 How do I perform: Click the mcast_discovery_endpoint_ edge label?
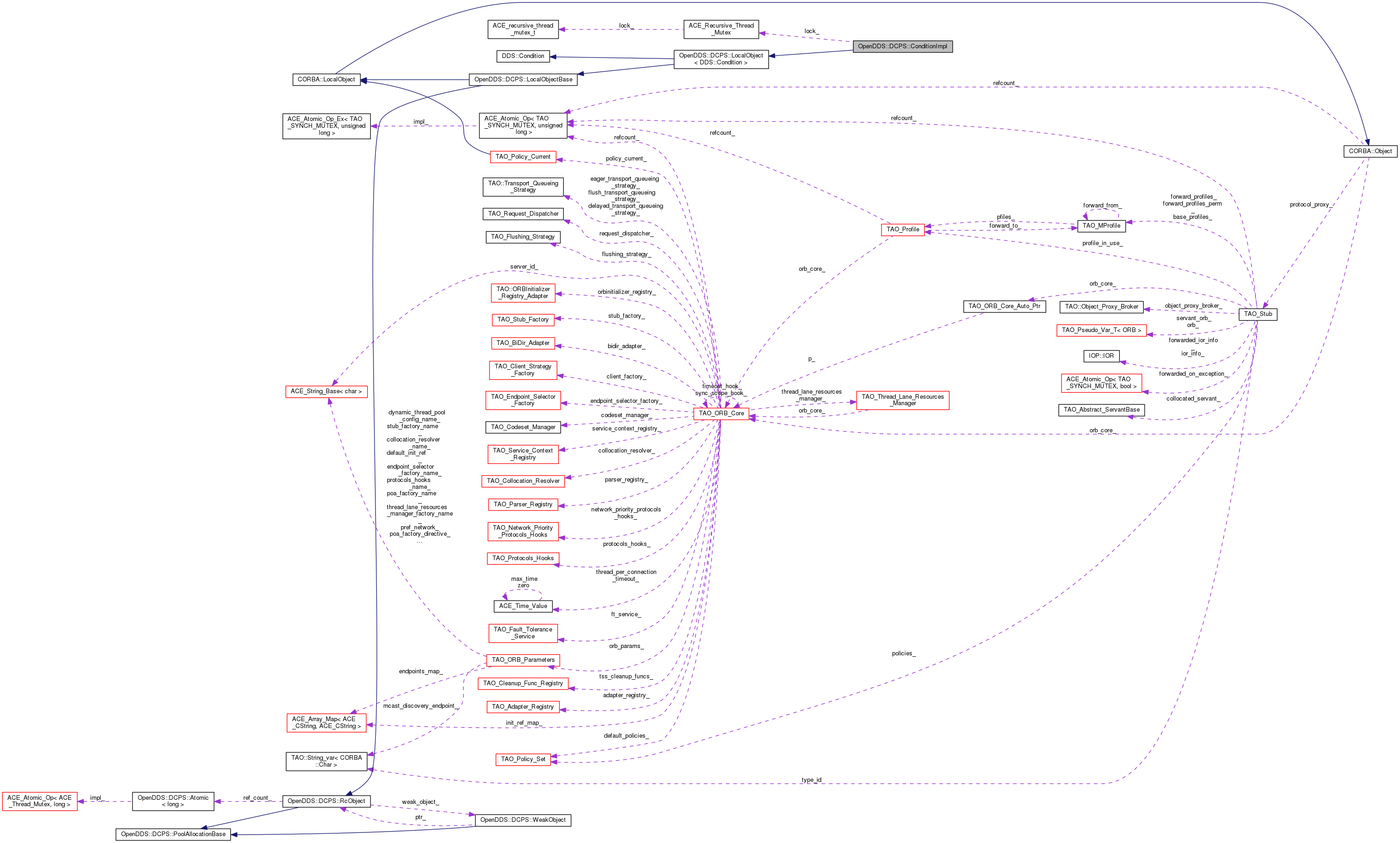[x=421, y=706]
